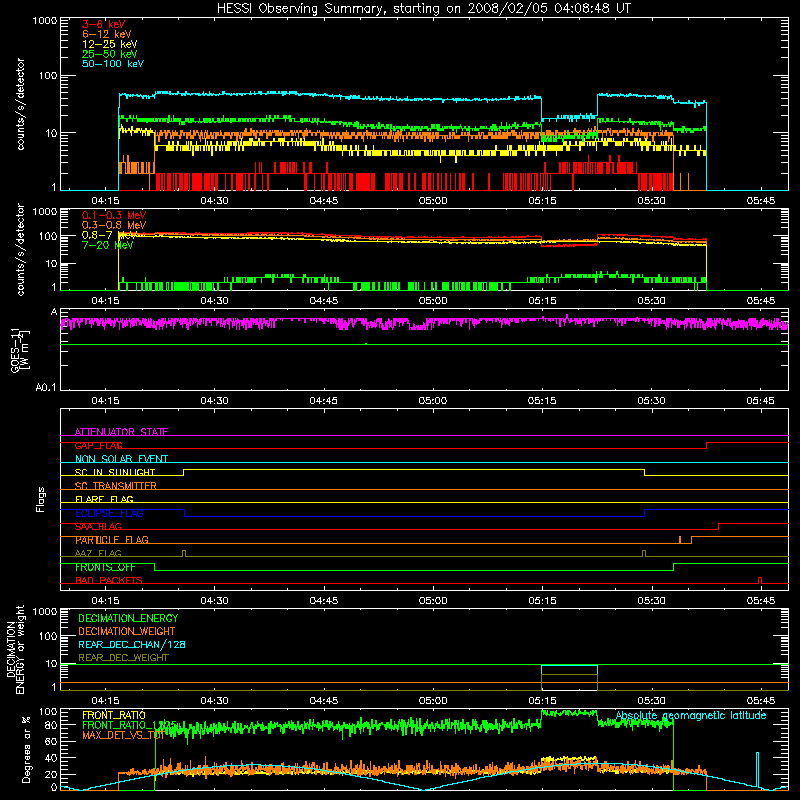Screen dimensions: 800x800
Task: Click the BAD_PACKETS pulse near 05:45
Action: (x=760, y=580)
